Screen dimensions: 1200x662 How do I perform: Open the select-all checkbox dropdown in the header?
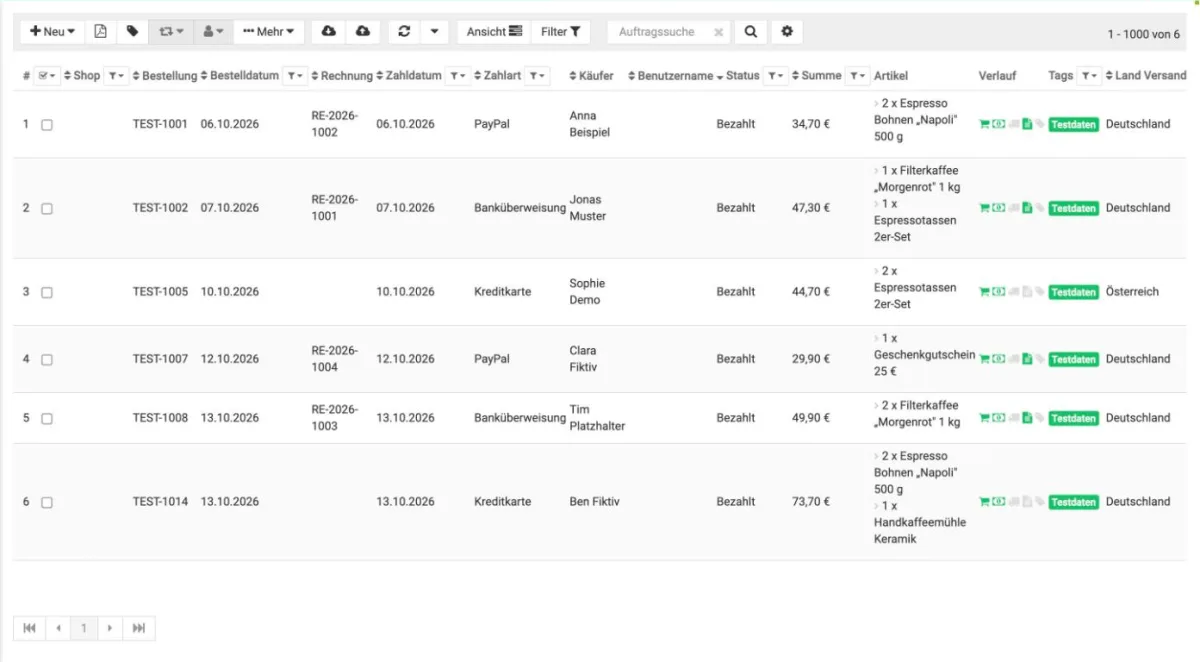tap(47, 75)
